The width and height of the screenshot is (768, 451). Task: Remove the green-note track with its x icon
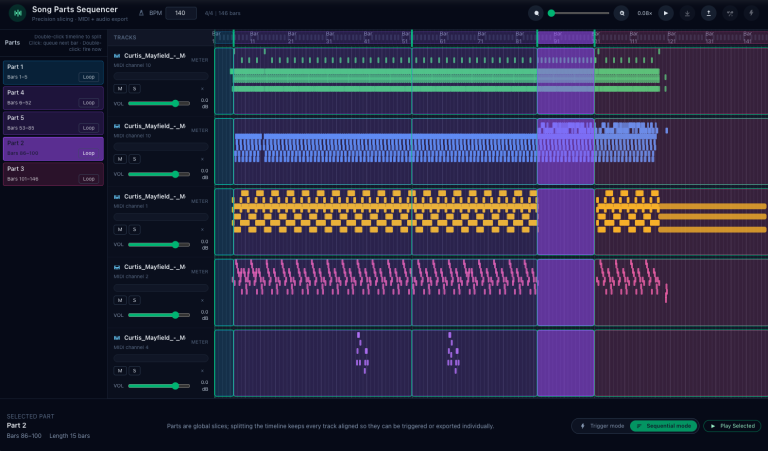point(202,89)
